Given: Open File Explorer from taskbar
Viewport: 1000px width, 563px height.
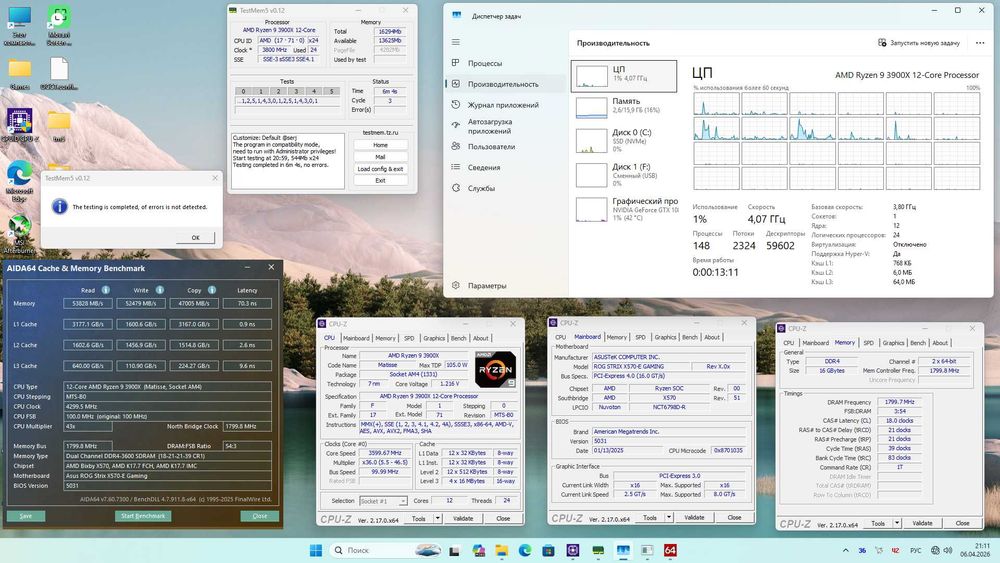Looking at the screenshot, I should pos(502,550).
